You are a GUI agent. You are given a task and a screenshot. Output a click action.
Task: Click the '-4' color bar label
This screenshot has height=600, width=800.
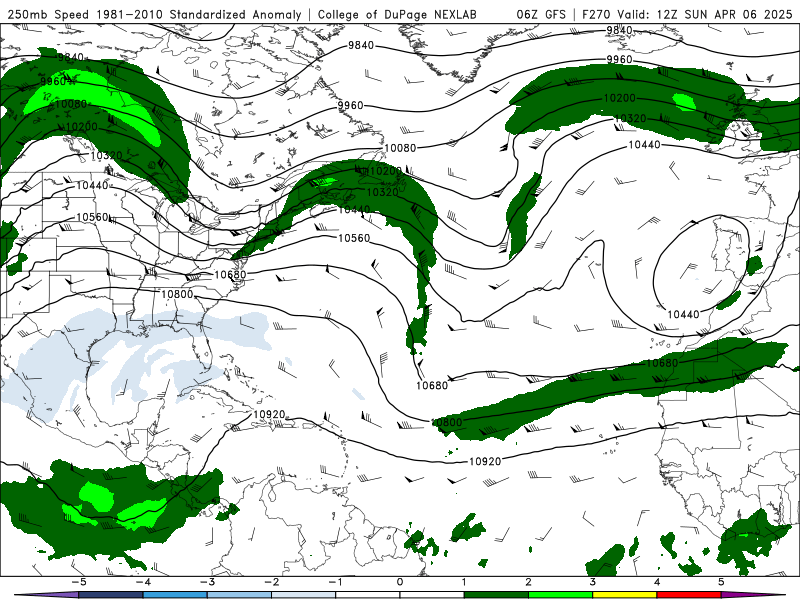(x=143, y=582)
